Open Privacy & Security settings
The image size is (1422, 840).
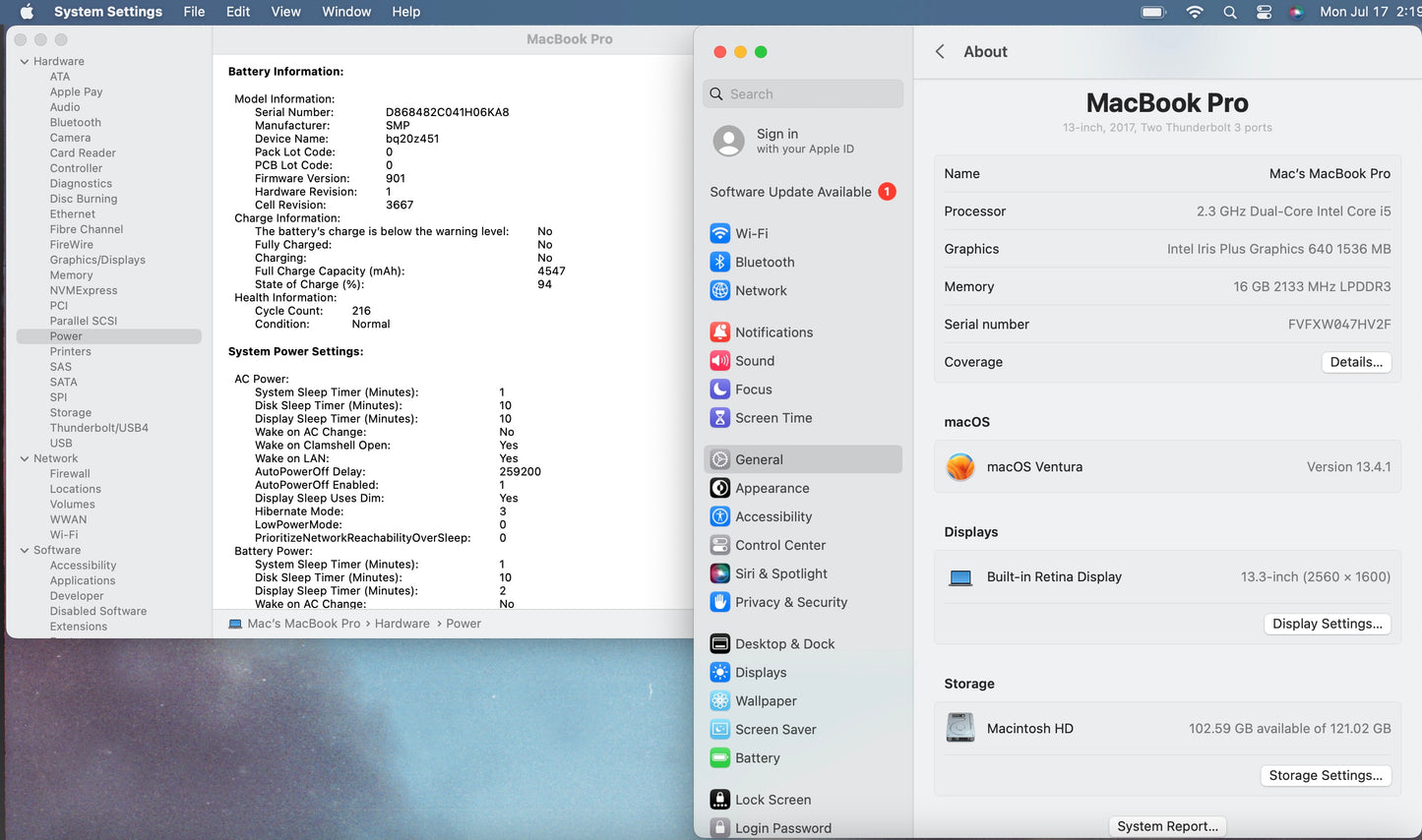[790, 602]
